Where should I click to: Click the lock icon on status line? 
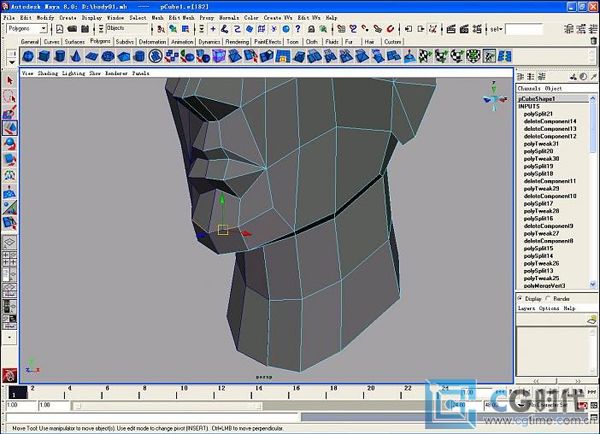coord(311,29)
